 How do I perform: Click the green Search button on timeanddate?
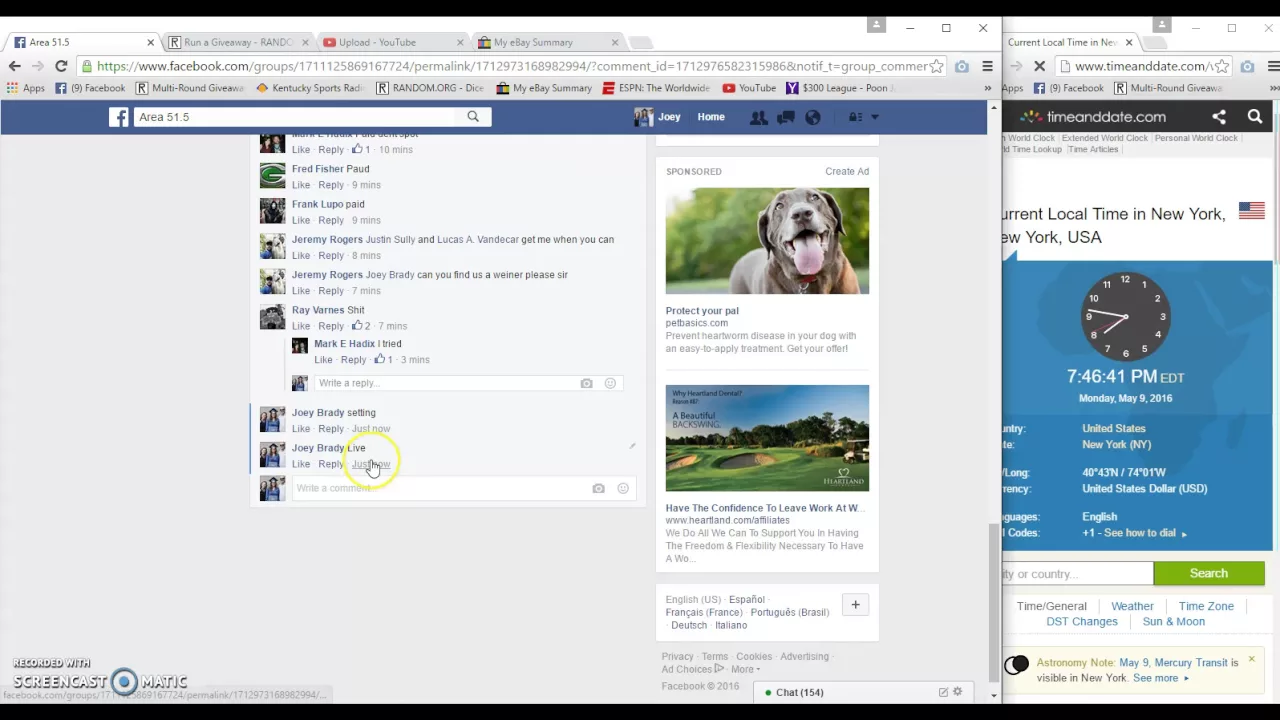pyautogui.click(x=1208, y=574)
